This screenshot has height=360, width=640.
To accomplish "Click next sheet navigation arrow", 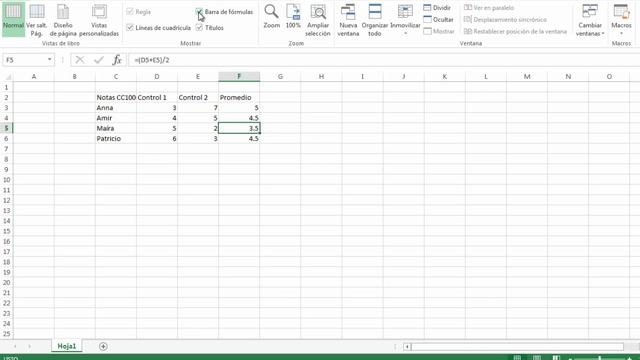I will pos(29,347).
